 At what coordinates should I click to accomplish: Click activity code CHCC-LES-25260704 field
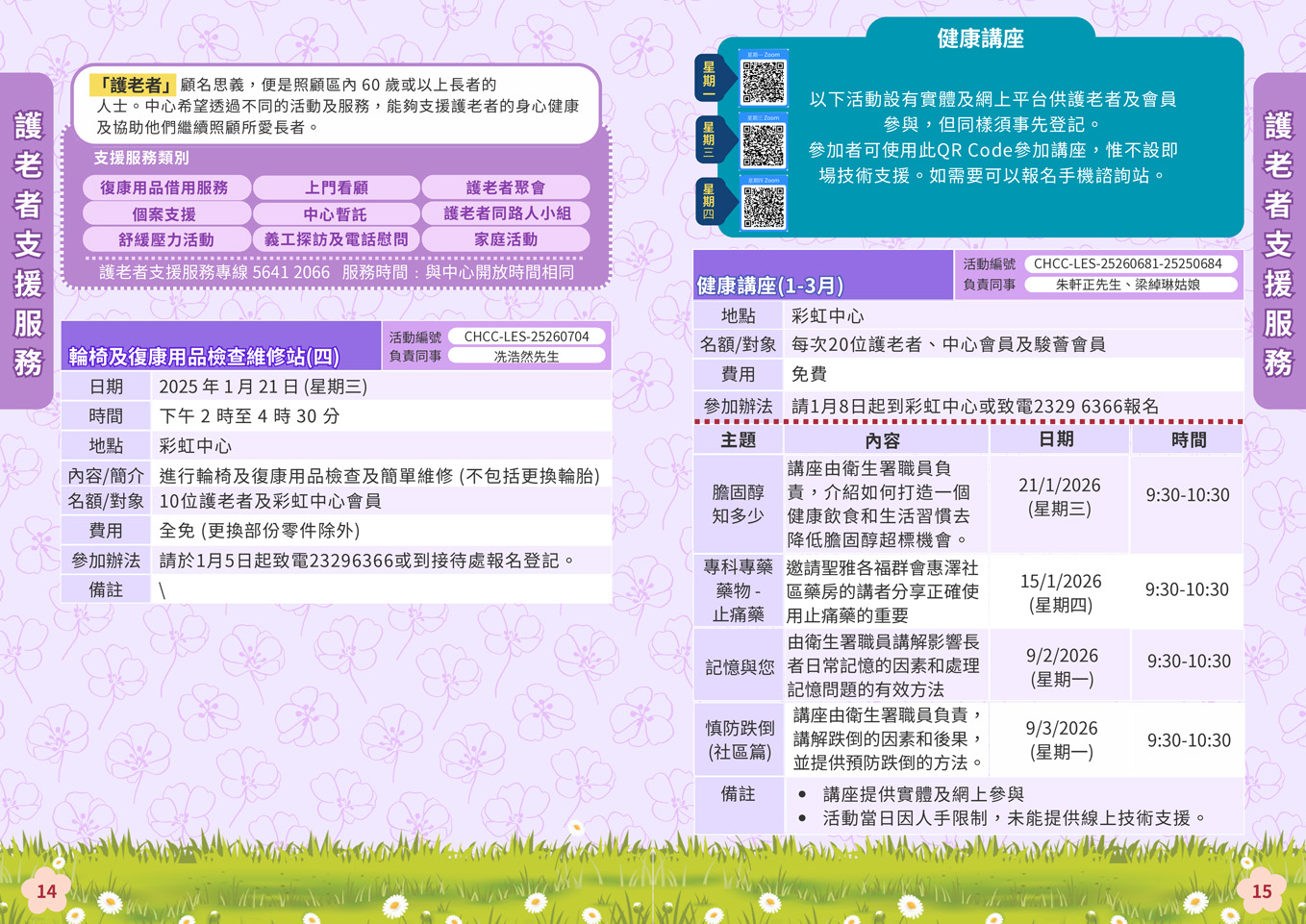point(526,337)
